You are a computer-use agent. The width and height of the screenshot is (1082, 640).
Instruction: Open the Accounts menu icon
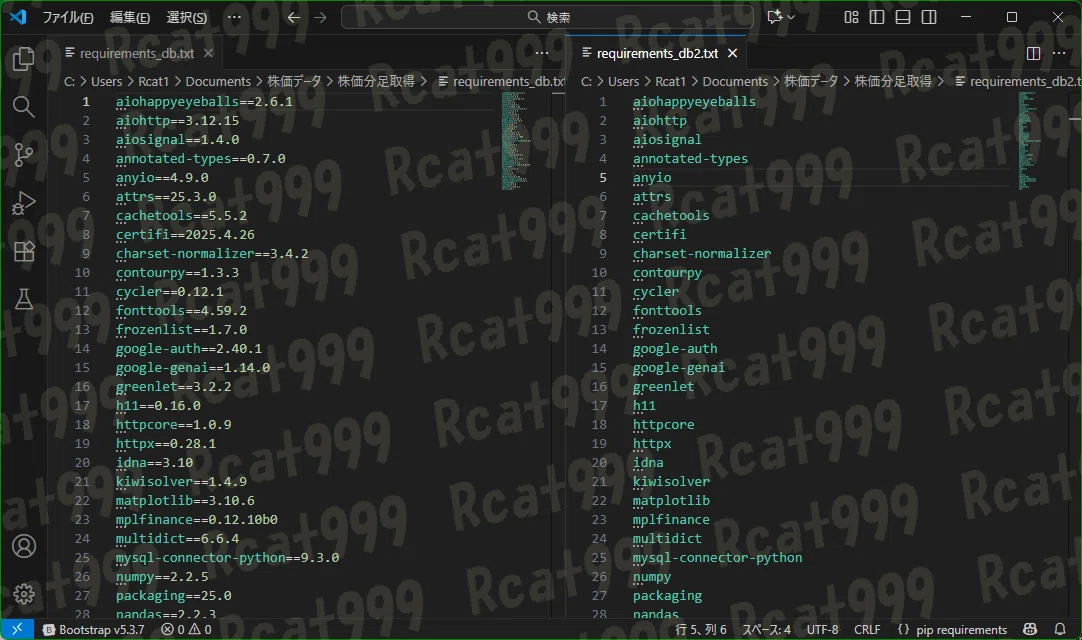23,546
